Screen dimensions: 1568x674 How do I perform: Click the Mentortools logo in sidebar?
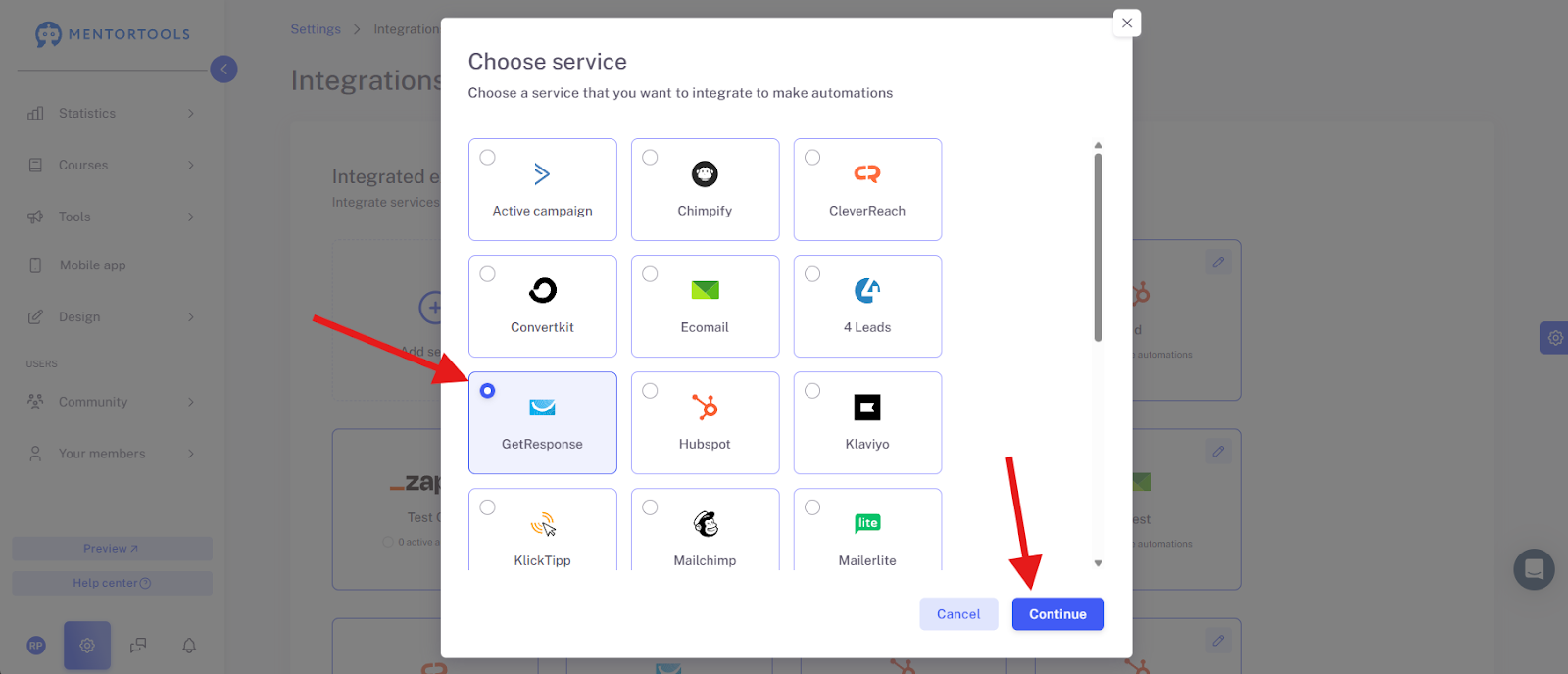tap(113, 34)
